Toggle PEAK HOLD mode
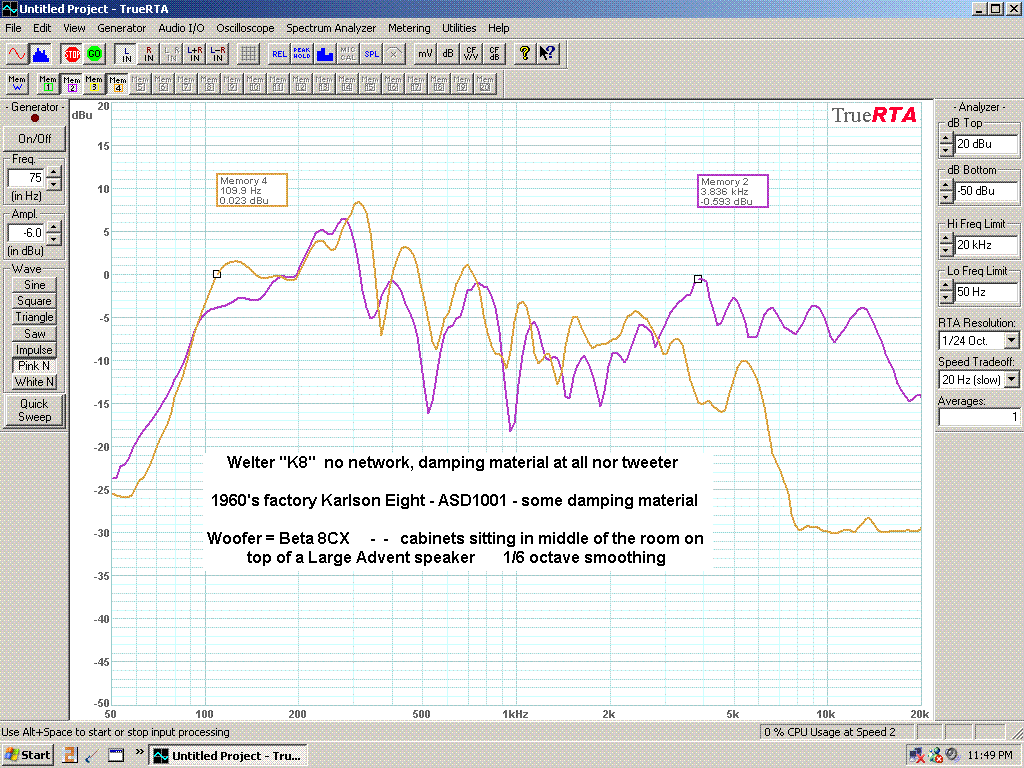This screenshot has height=768, width=1024. 302,54
